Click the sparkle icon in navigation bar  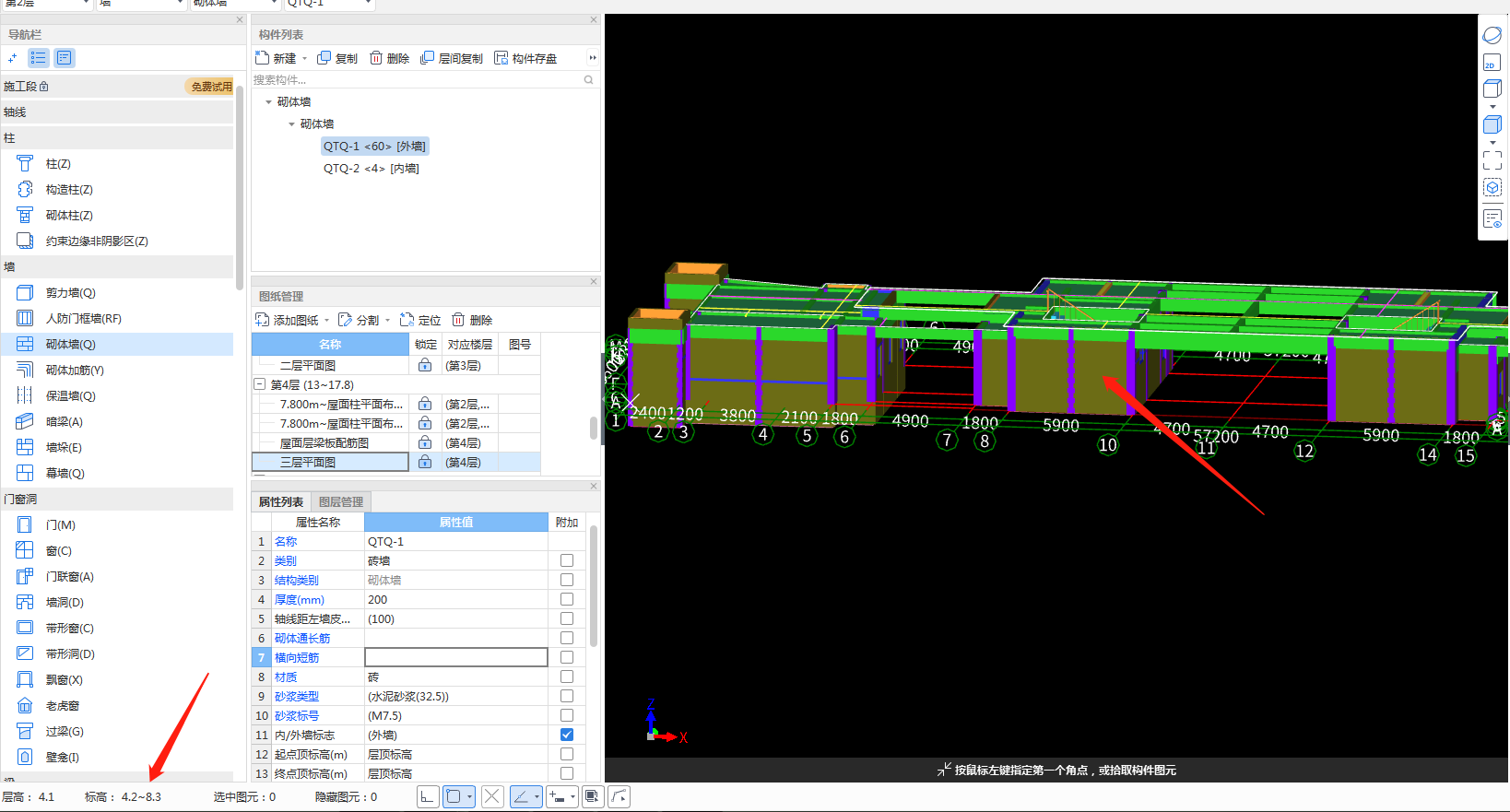pyautogui.click(x=12, y=58)
